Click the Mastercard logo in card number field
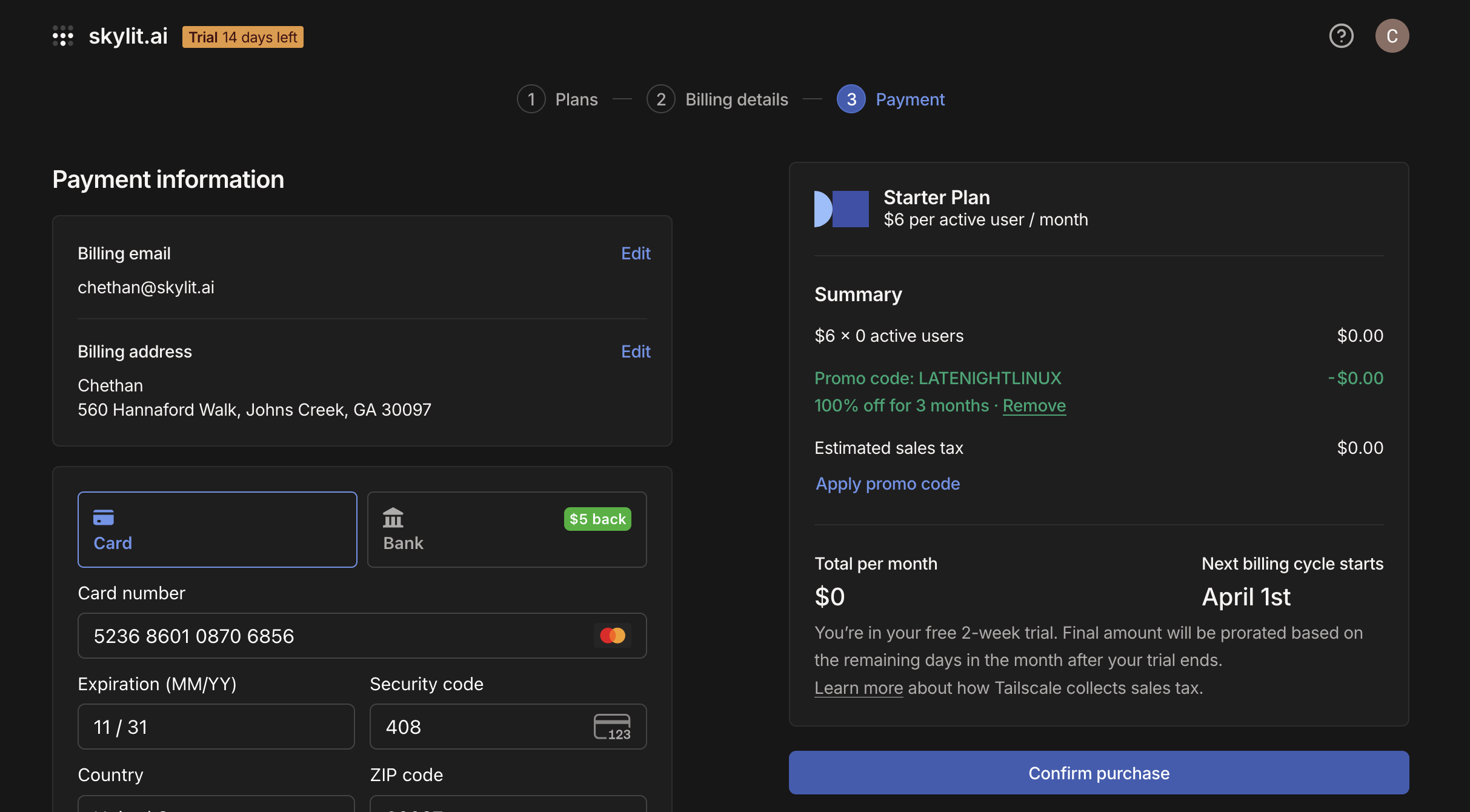 click(612, 636)
